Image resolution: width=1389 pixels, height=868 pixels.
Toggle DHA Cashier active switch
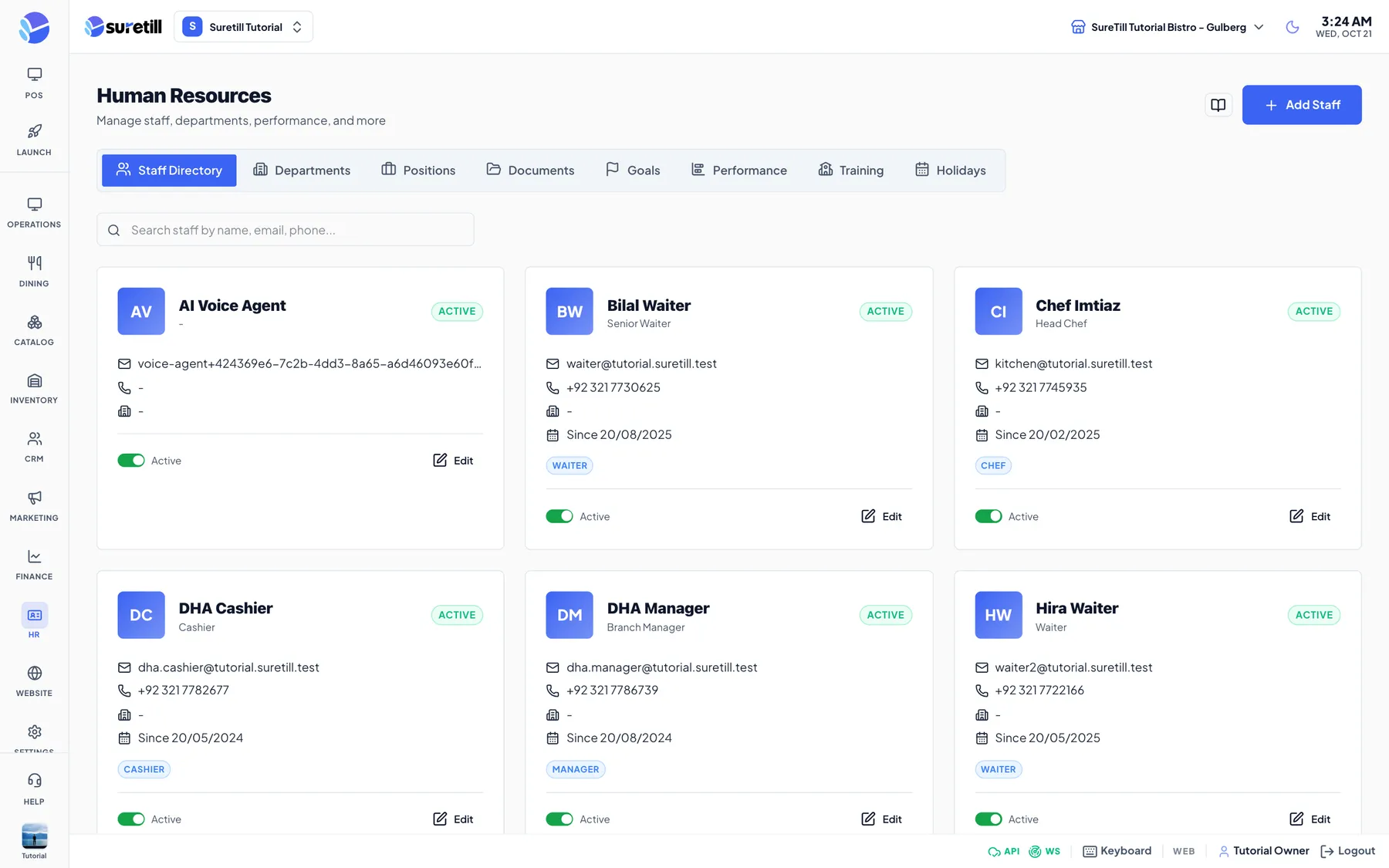click(131, 819)
